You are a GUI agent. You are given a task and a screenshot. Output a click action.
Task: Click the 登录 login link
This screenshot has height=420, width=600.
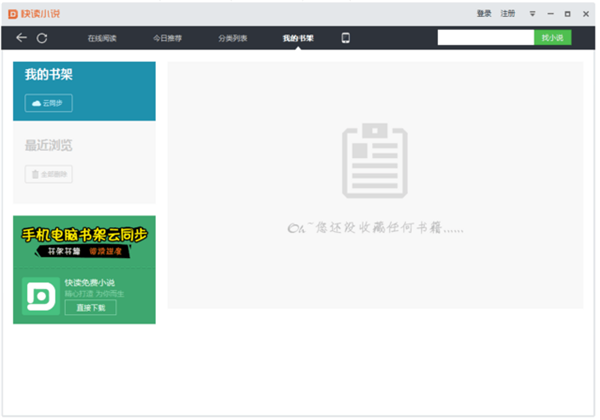pyautogui.click(x=484, y=14)
